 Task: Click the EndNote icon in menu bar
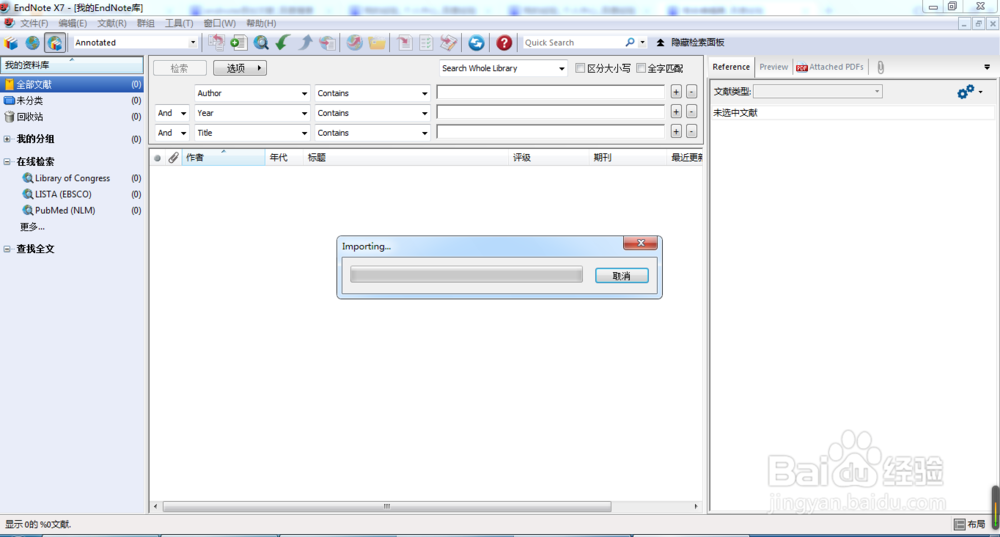[8, 23]
